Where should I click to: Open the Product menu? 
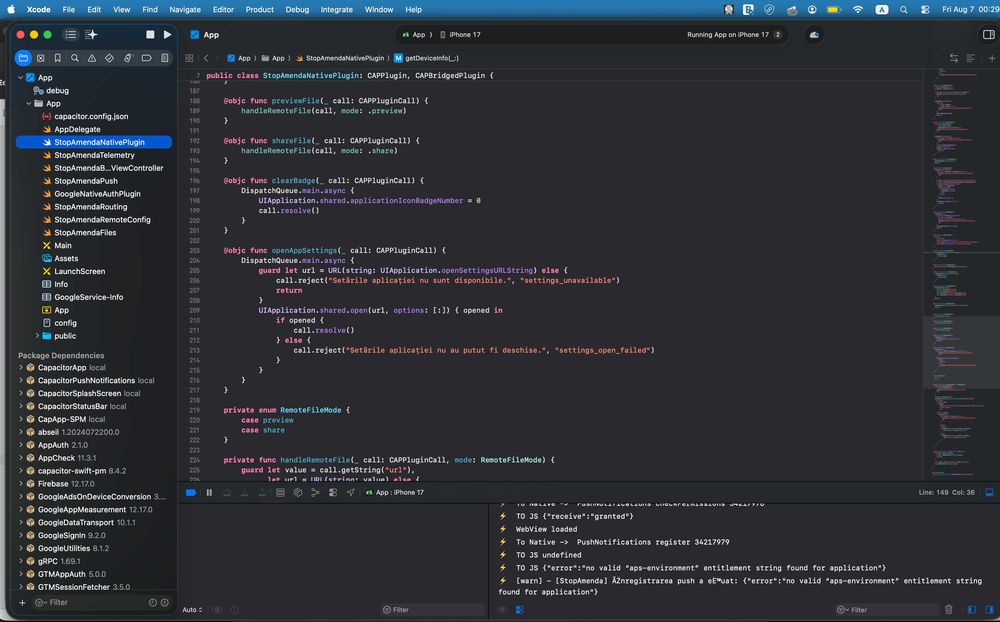[260, 10]
